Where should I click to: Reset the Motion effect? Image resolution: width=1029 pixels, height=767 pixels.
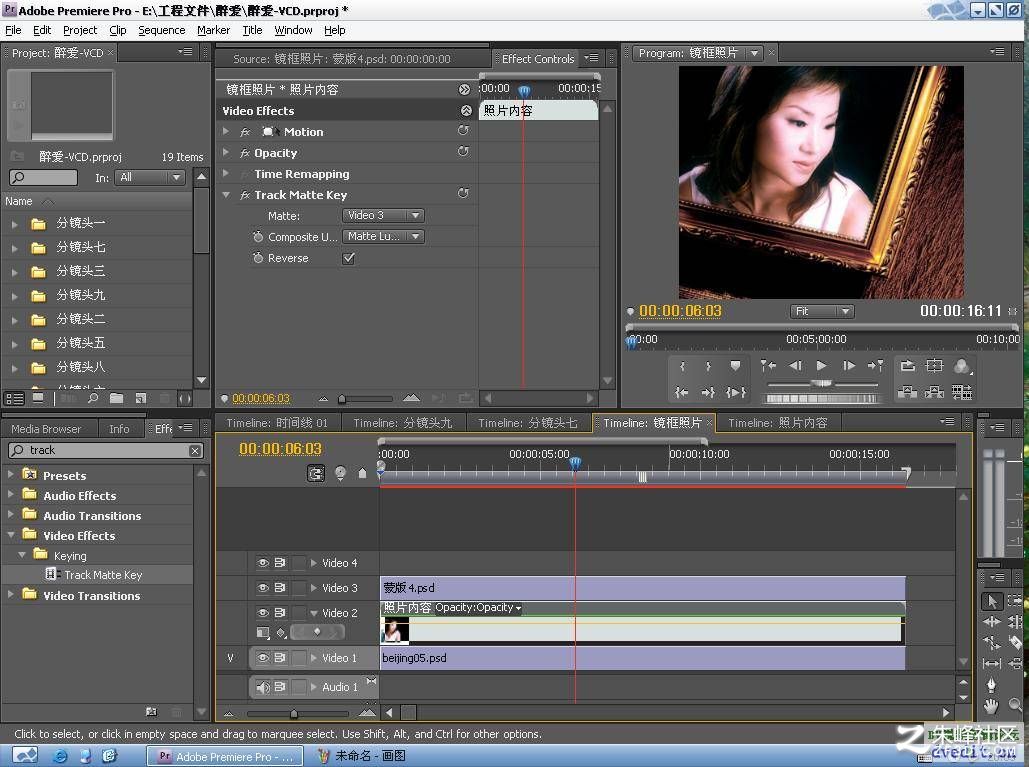pos(463,131)
